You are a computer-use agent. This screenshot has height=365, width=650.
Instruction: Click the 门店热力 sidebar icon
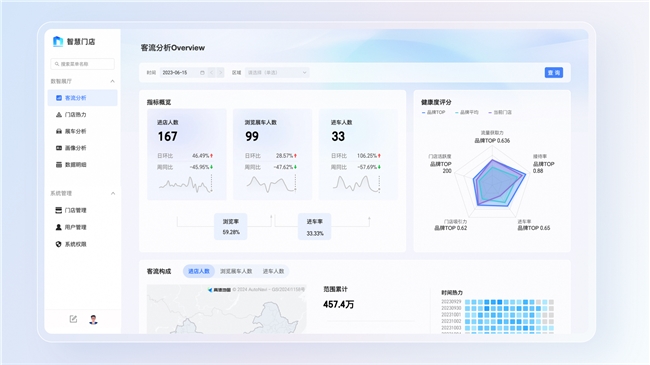59,114
